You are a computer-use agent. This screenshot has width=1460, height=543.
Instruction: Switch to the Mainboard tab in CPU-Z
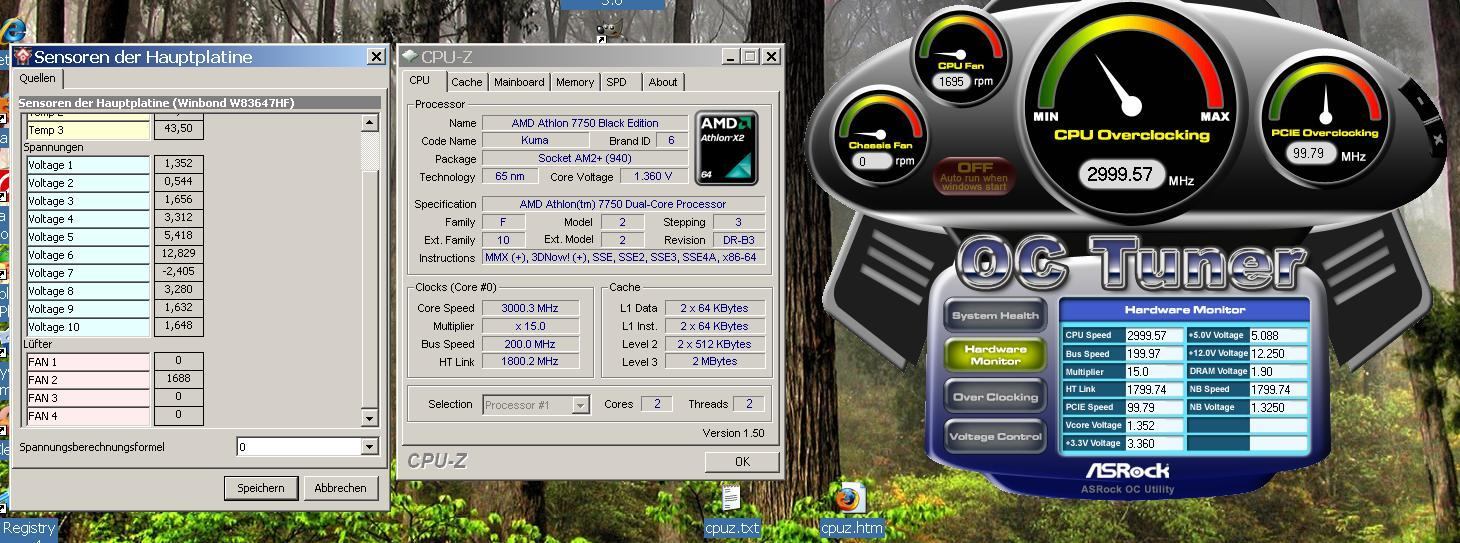pyautogui.click(x=519, y=82)
